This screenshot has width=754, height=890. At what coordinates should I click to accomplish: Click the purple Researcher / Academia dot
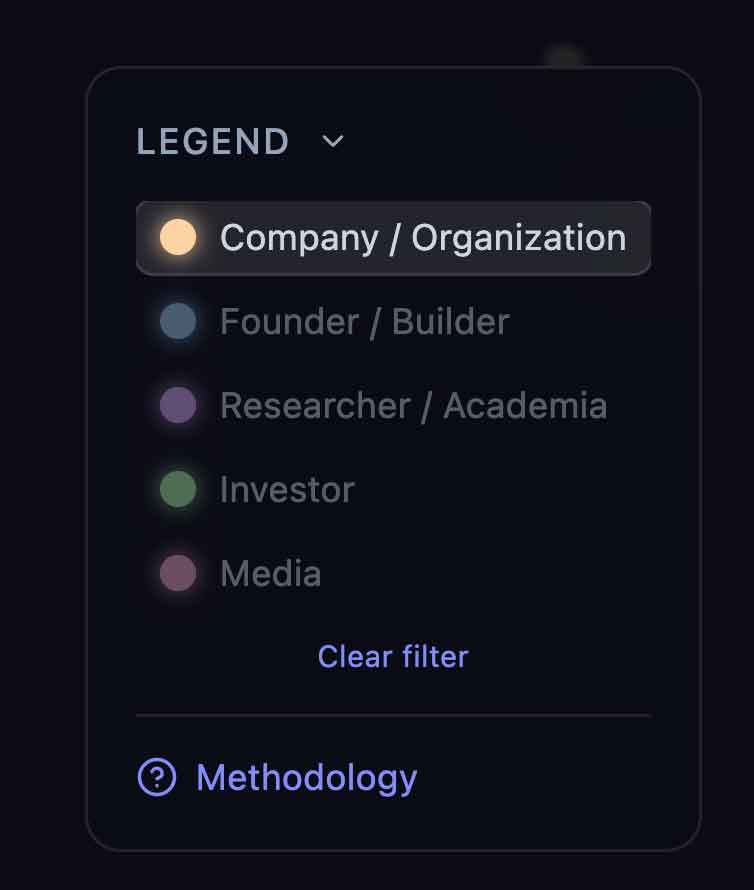(x=178, y=406)
